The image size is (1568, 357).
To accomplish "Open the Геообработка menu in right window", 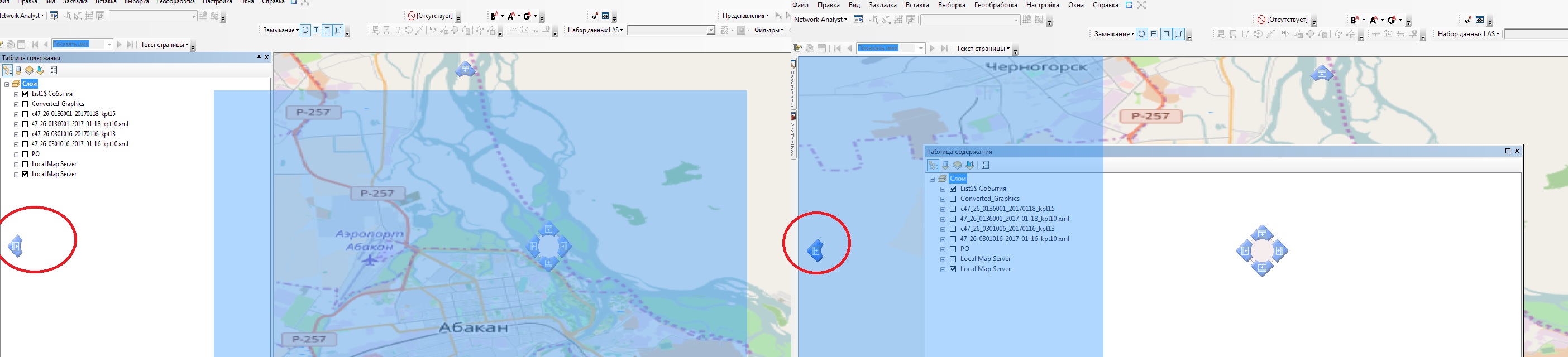I will tap(995, 5).
